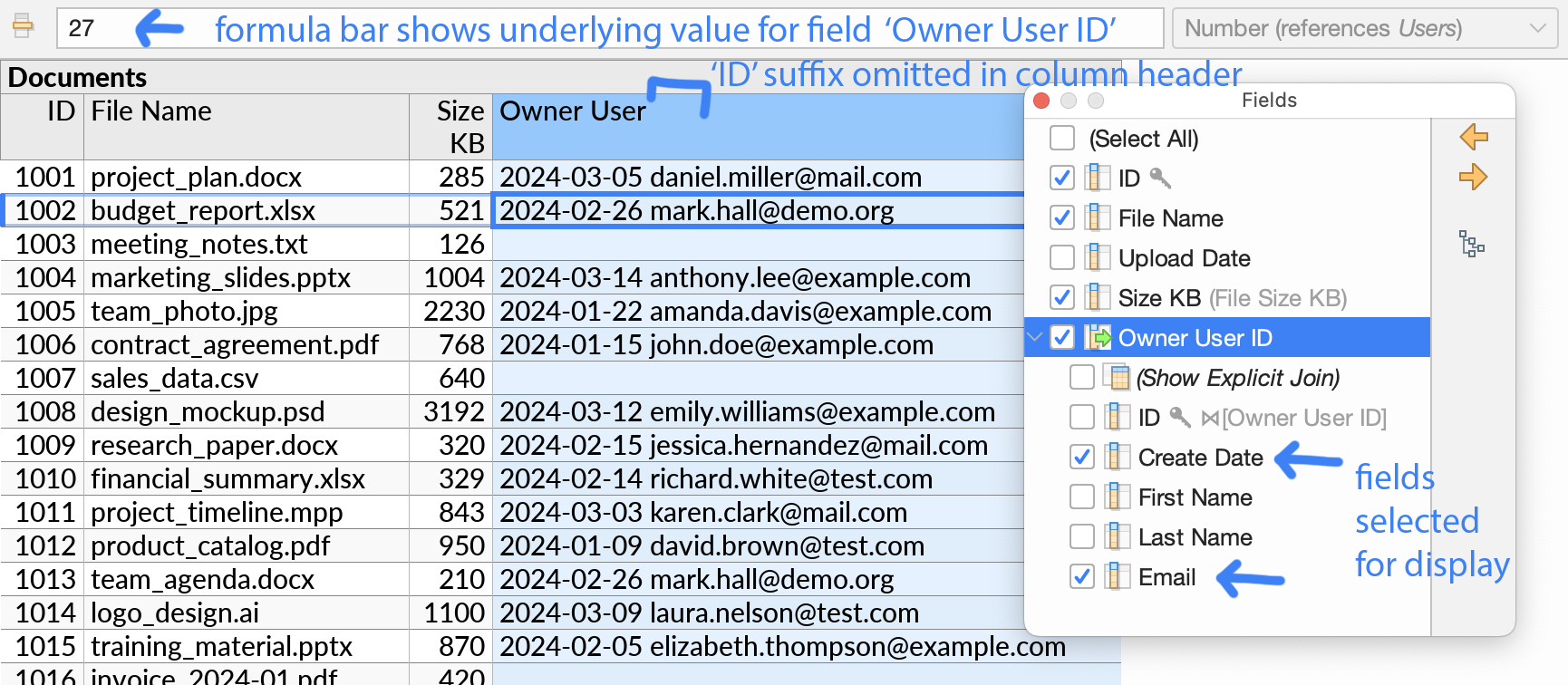Click the Upload Date field icon

(x=1098, y=257)
